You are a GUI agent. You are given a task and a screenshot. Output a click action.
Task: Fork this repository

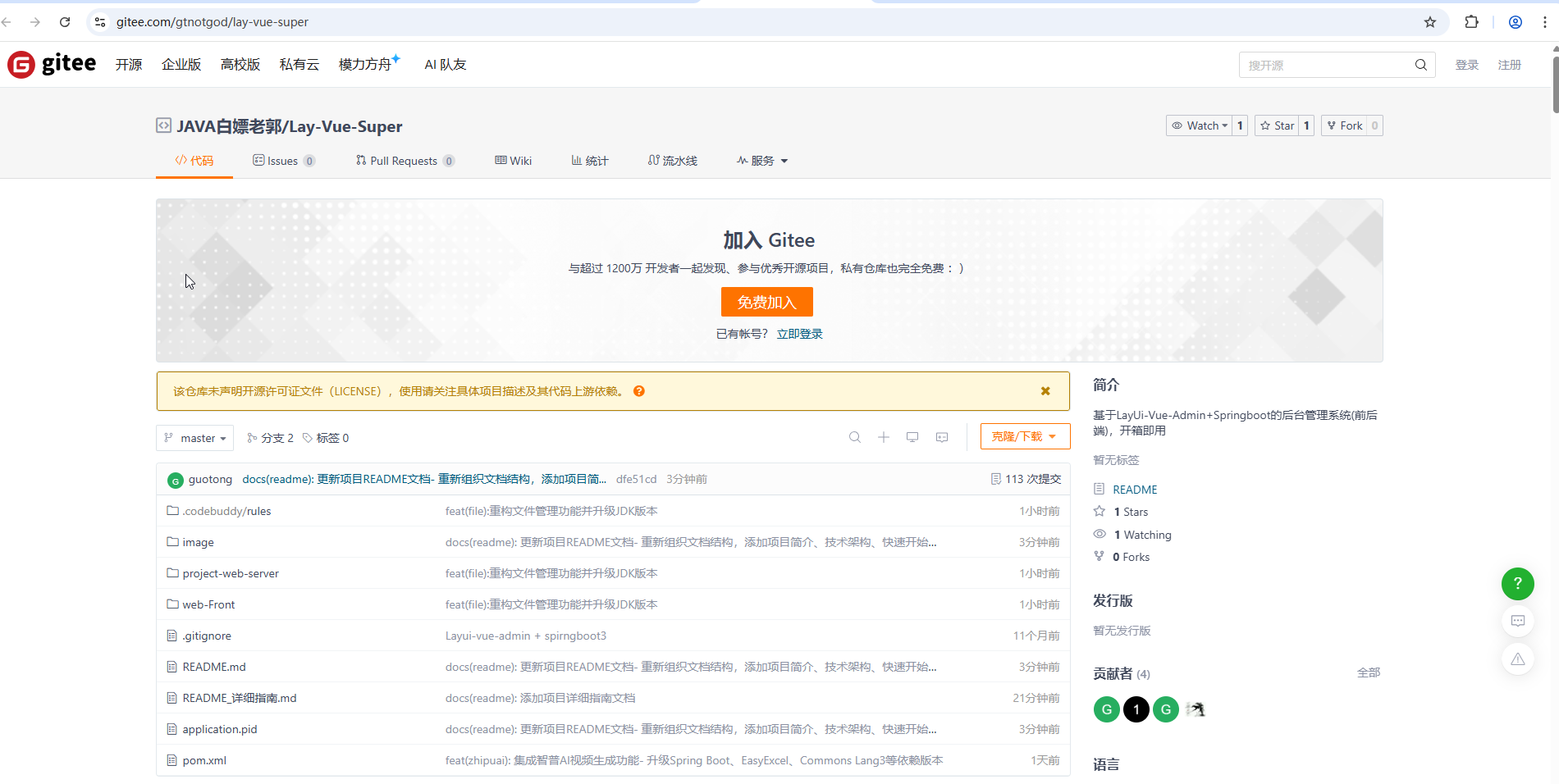click(x=1346, y=125)
